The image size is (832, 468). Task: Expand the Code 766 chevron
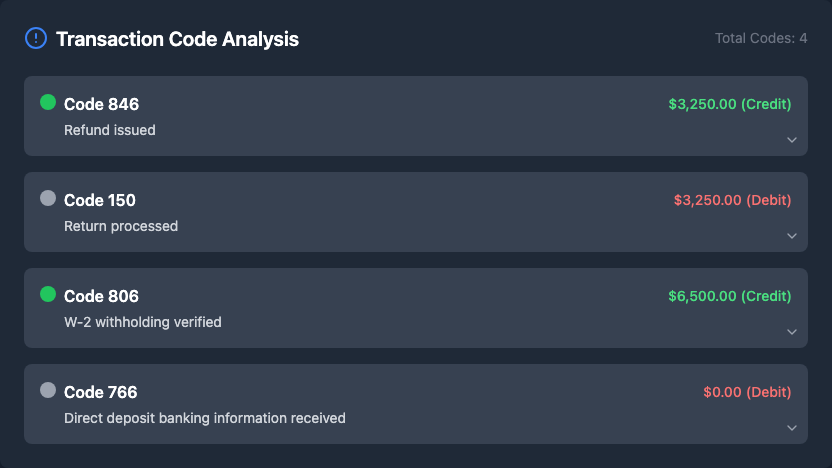(791, 428)
